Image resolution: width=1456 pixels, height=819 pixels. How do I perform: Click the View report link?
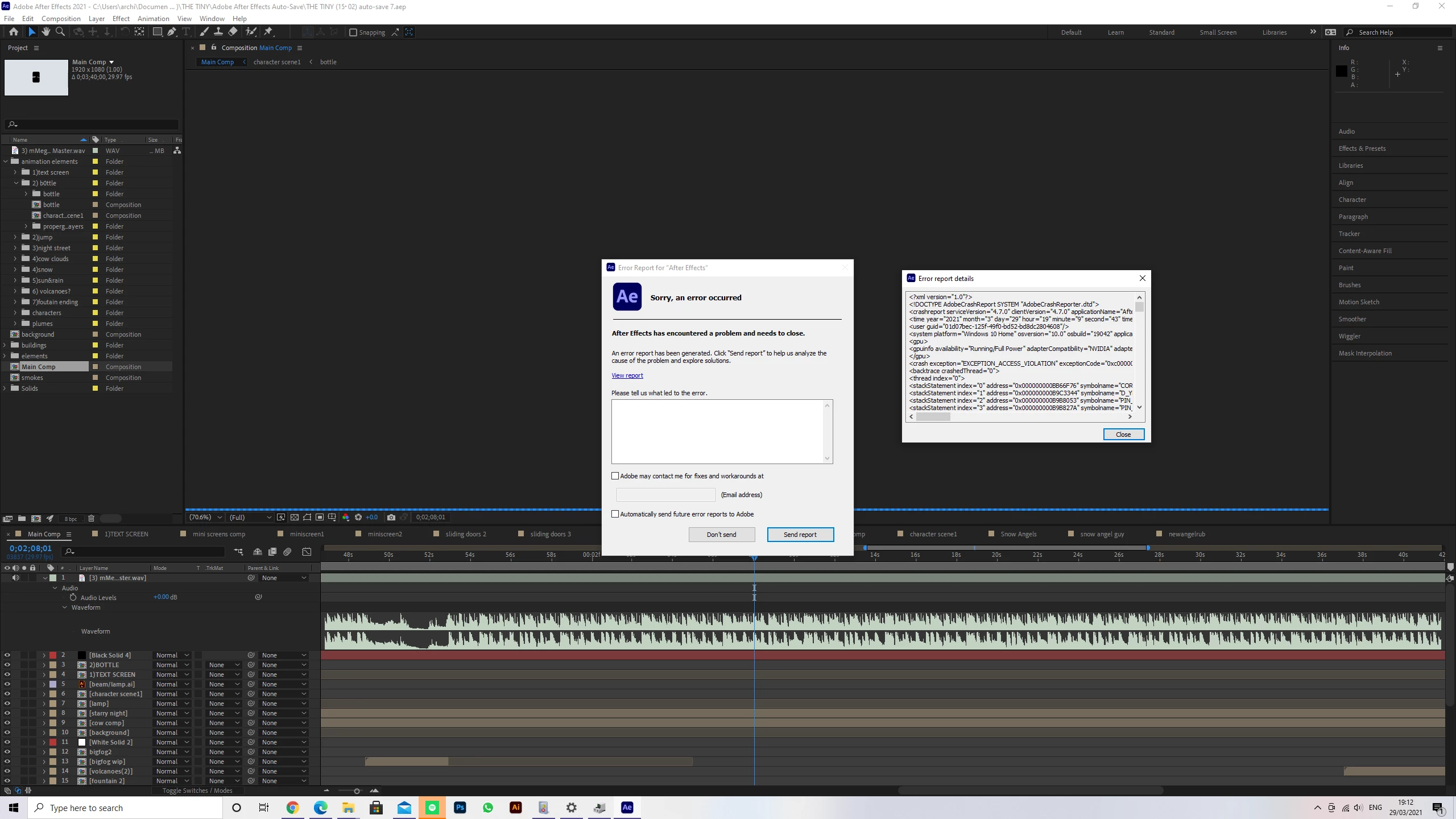627,375
